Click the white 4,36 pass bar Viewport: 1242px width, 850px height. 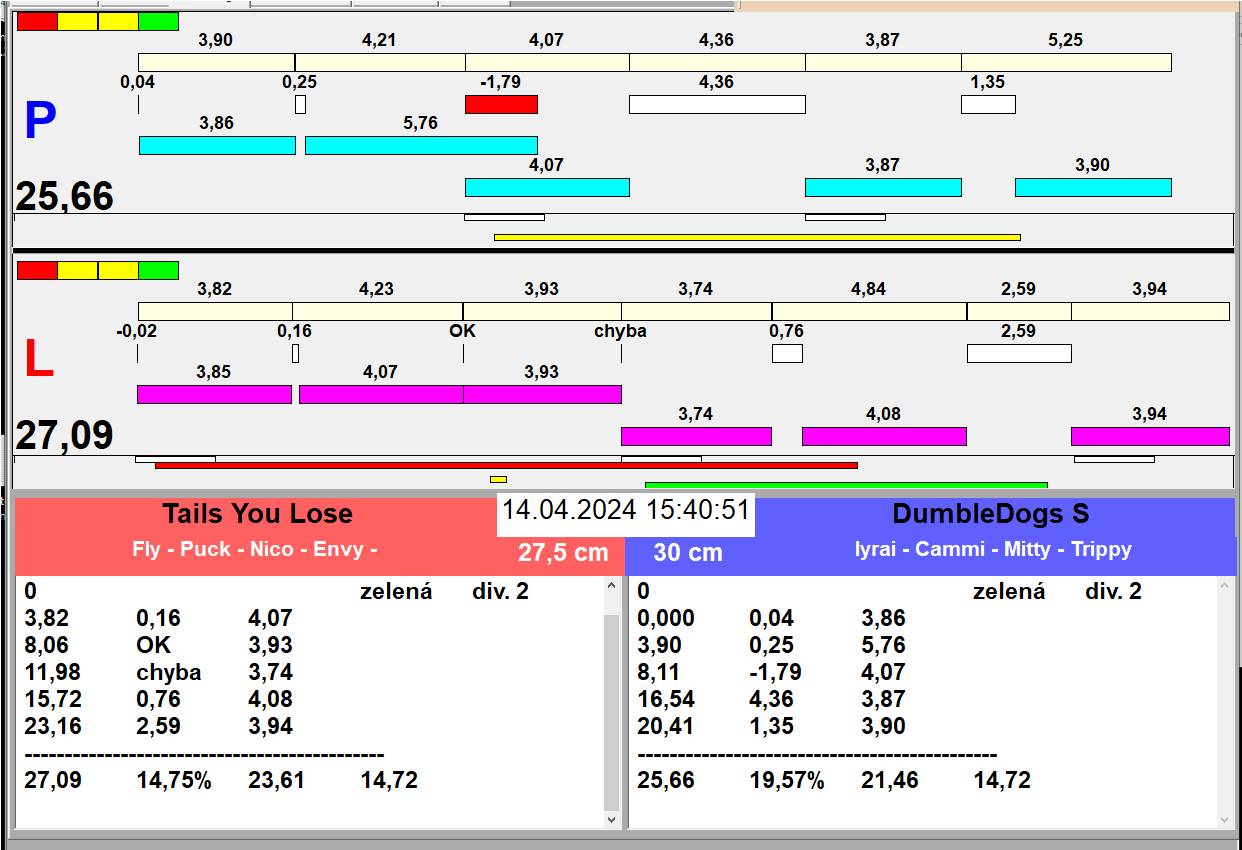(717, 105)
